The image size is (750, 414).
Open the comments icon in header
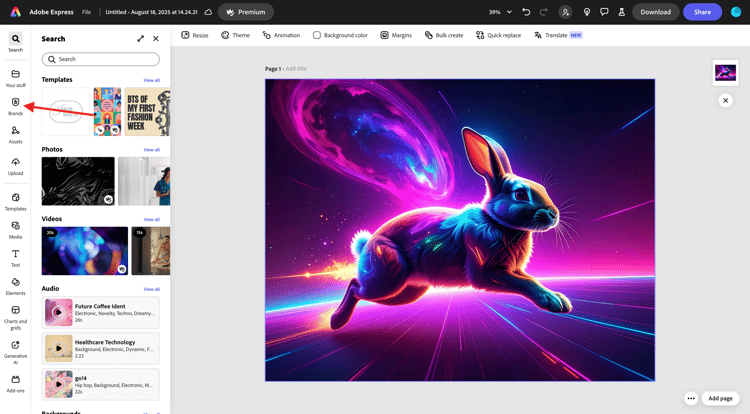604,12
